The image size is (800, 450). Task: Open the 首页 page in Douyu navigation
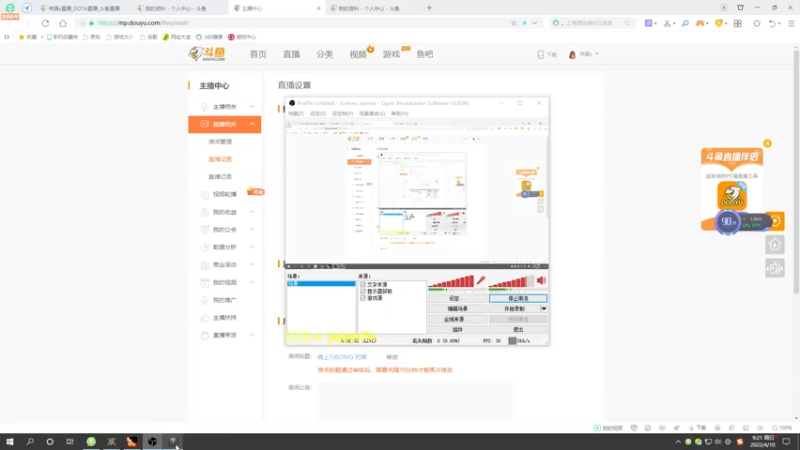coord(258,54)
